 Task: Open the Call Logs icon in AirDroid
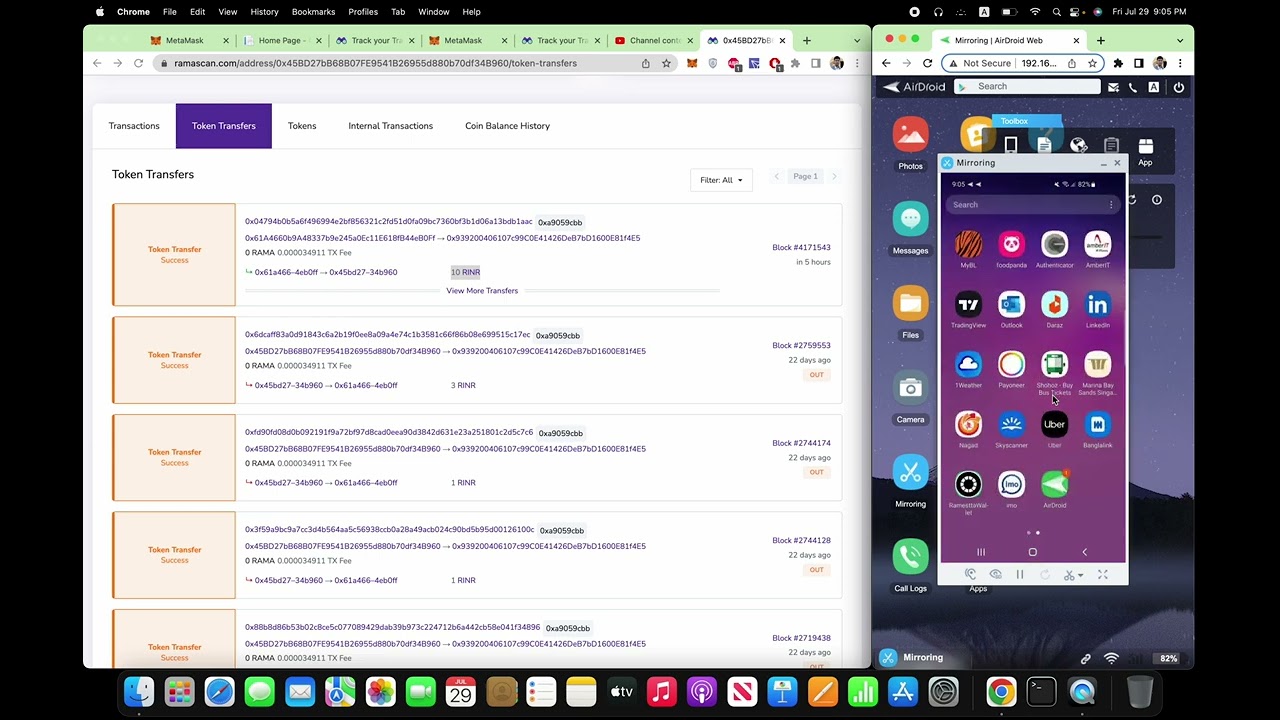pyautogui.click(x=910, y=556)
